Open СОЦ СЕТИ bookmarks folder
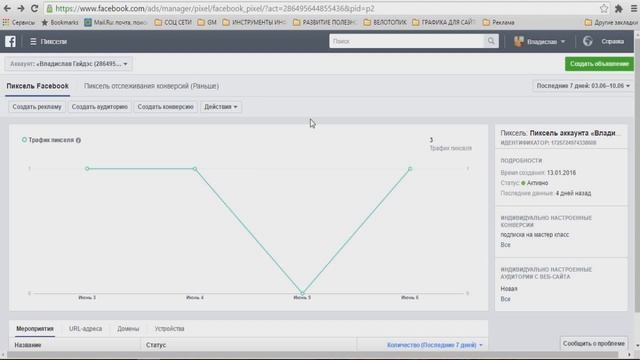 coord(173,22)
